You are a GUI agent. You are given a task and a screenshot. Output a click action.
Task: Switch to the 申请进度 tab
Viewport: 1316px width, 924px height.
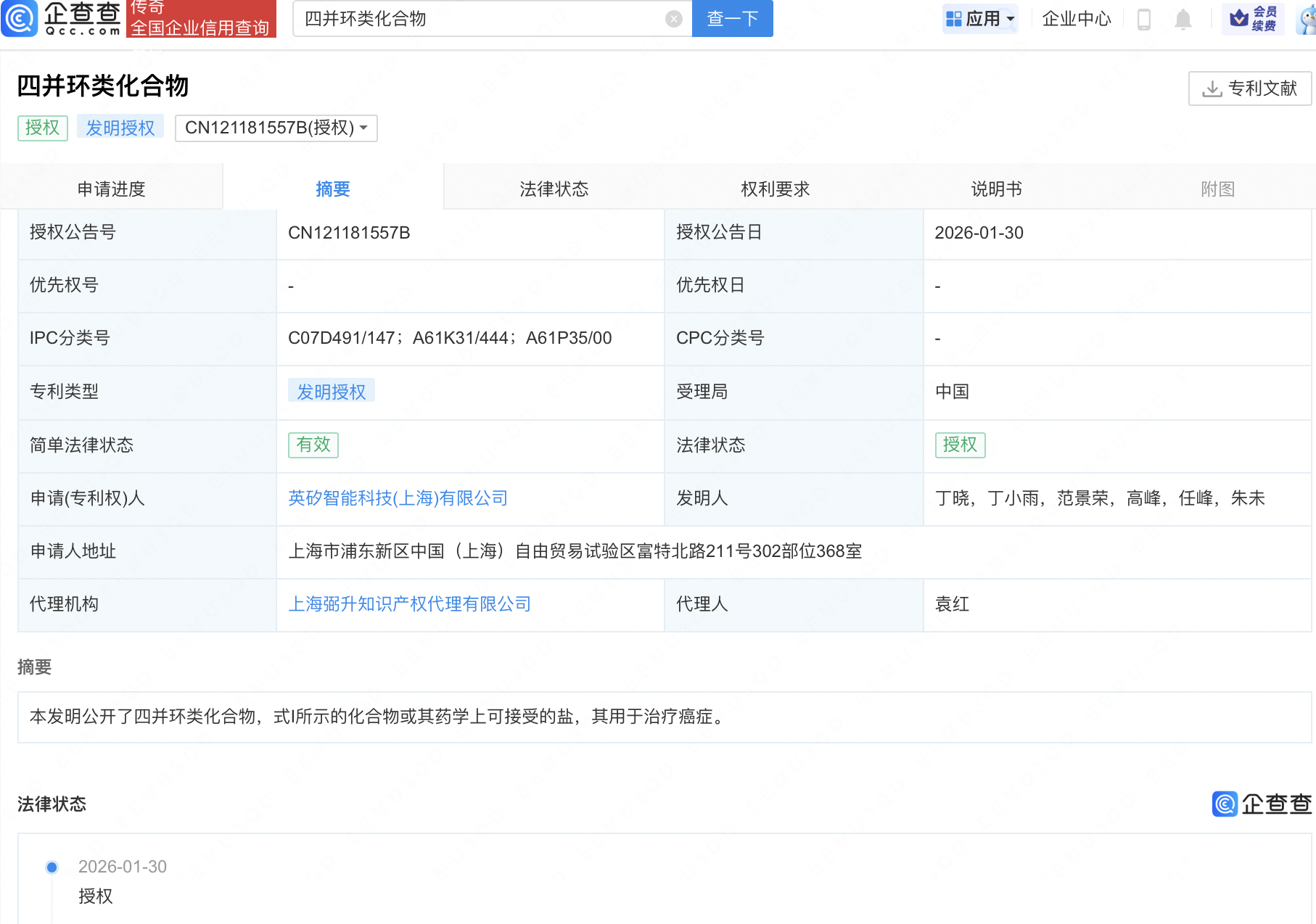tap(111, 189)
